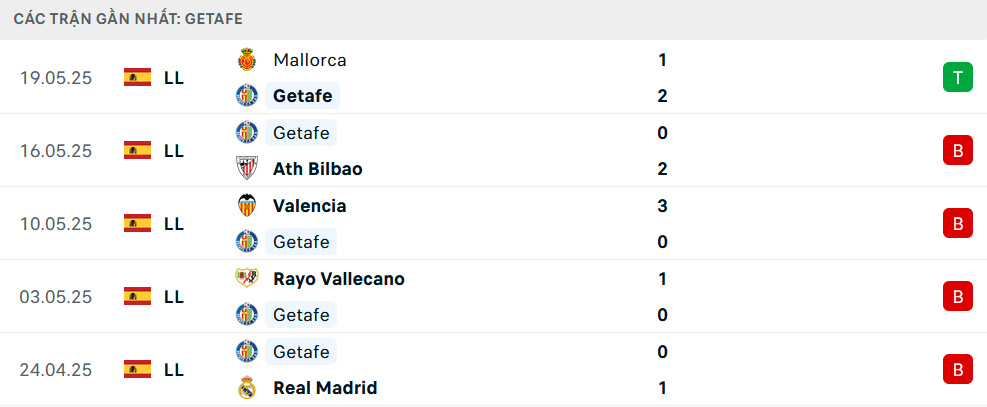Click Getafe crest in Mallorca match
This screenshot has height=407, width=987.
point(246,96)
